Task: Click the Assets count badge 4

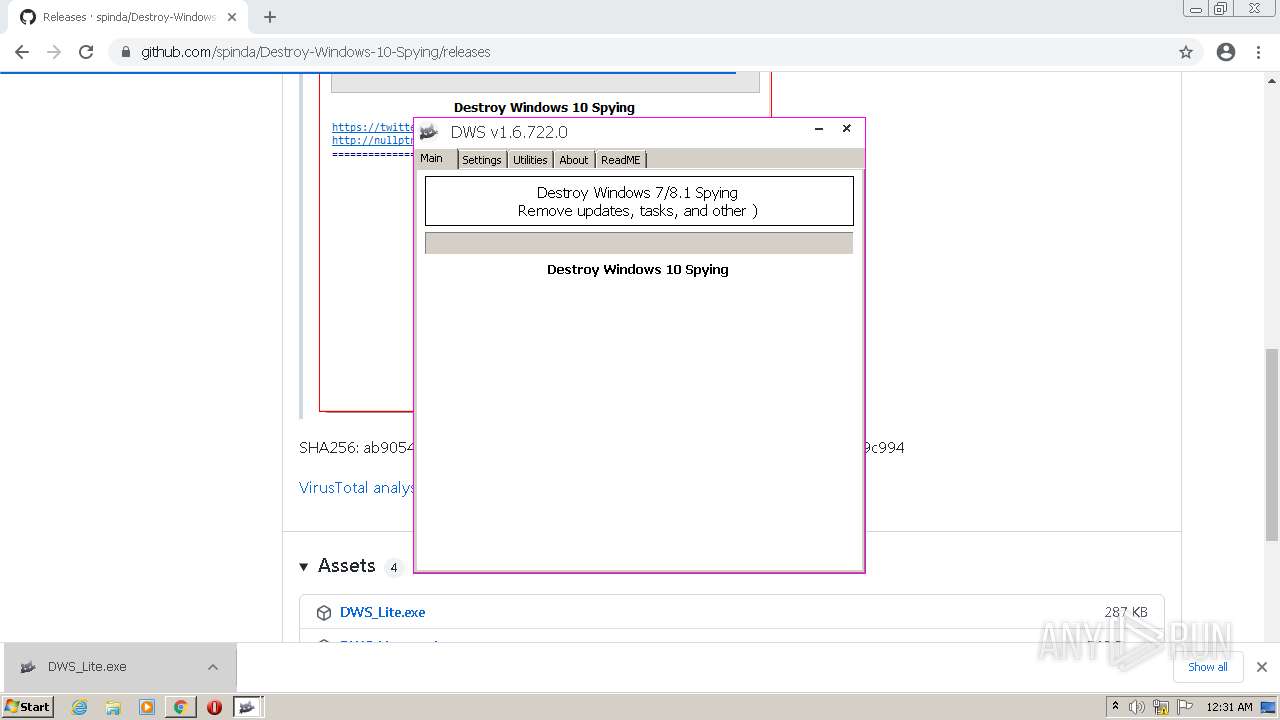Action: pos(393,568)
